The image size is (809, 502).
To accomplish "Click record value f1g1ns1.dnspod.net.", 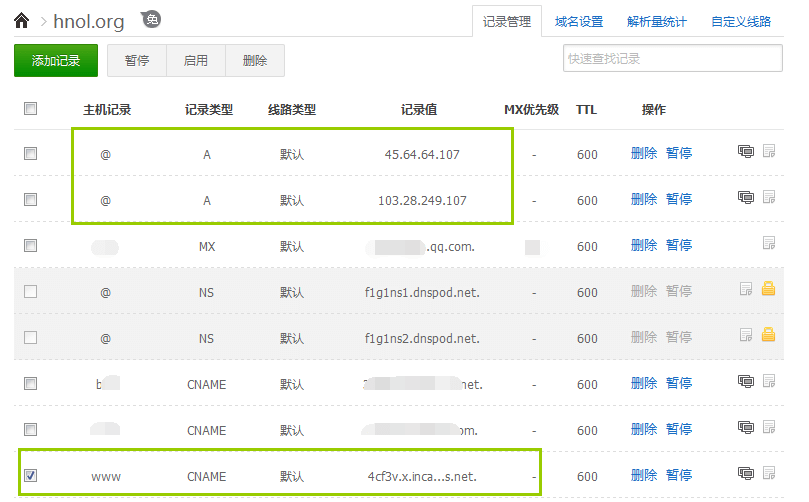I will (x=422, y=293).
